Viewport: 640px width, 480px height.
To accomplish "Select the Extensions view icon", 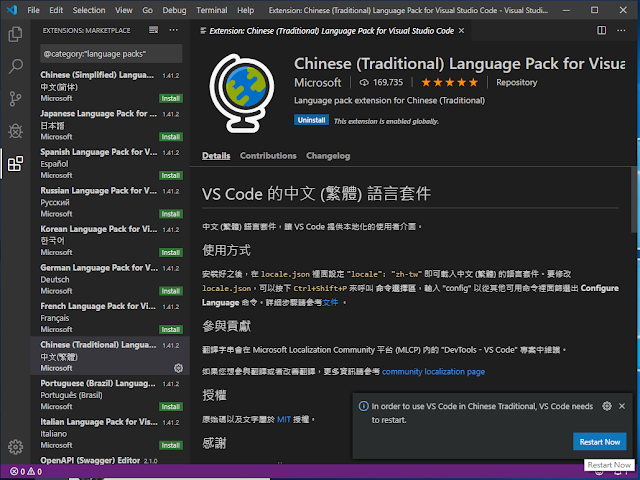I will click(x=16, y=164).
